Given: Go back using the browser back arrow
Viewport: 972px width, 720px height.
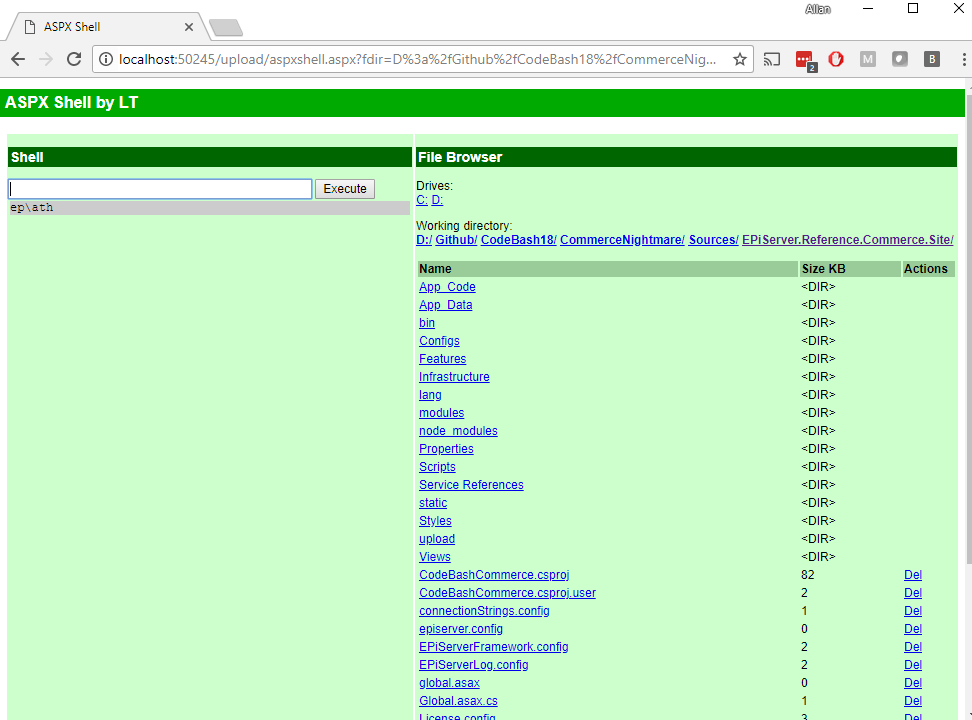Looking at the screenshot, I should [18, 59].
